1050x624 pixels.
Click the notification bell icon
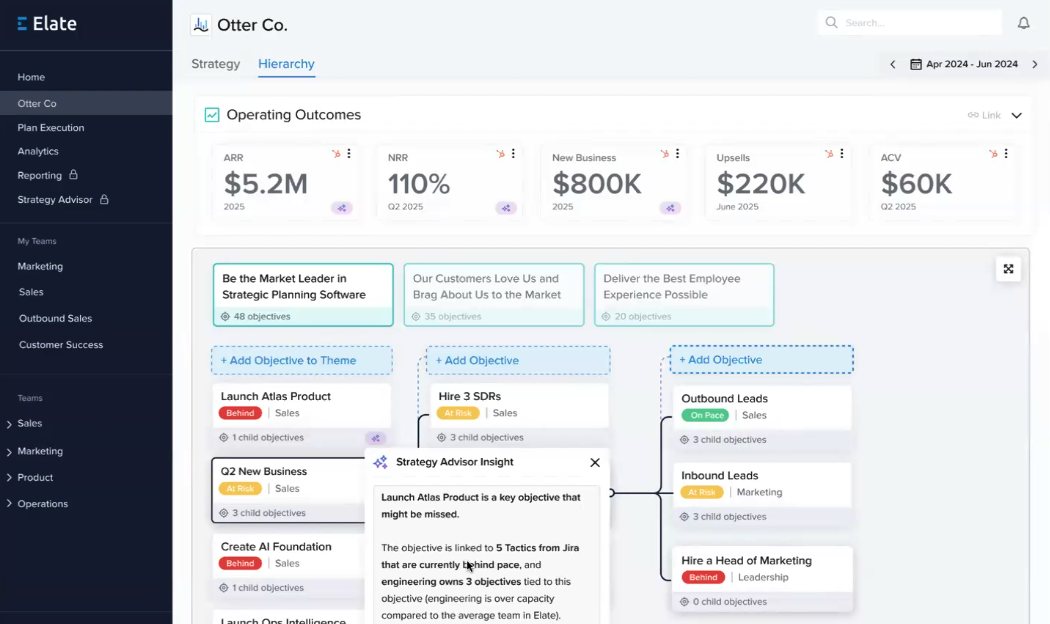tap(1023, 22)
